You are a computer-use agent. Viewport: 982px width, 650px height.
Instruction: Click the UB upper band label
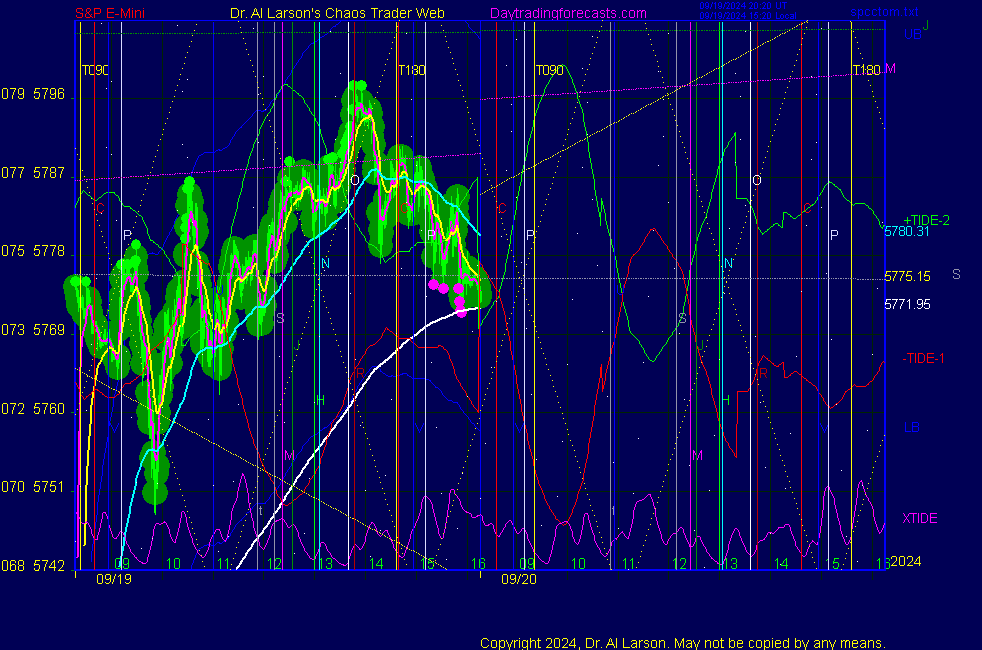[x=913, y=34]
